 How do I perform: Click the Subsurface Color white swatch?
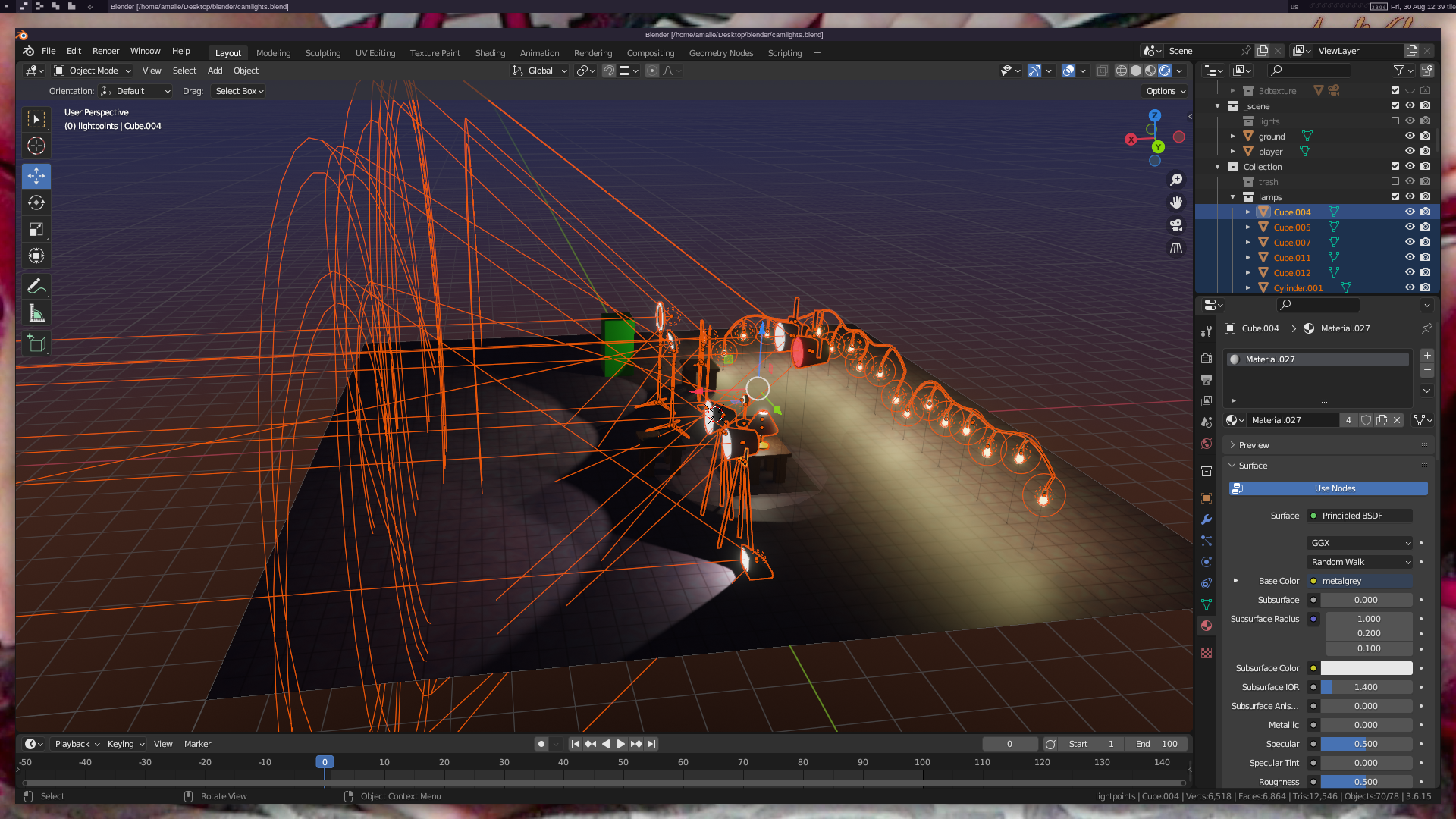(x=1367, y=668)
